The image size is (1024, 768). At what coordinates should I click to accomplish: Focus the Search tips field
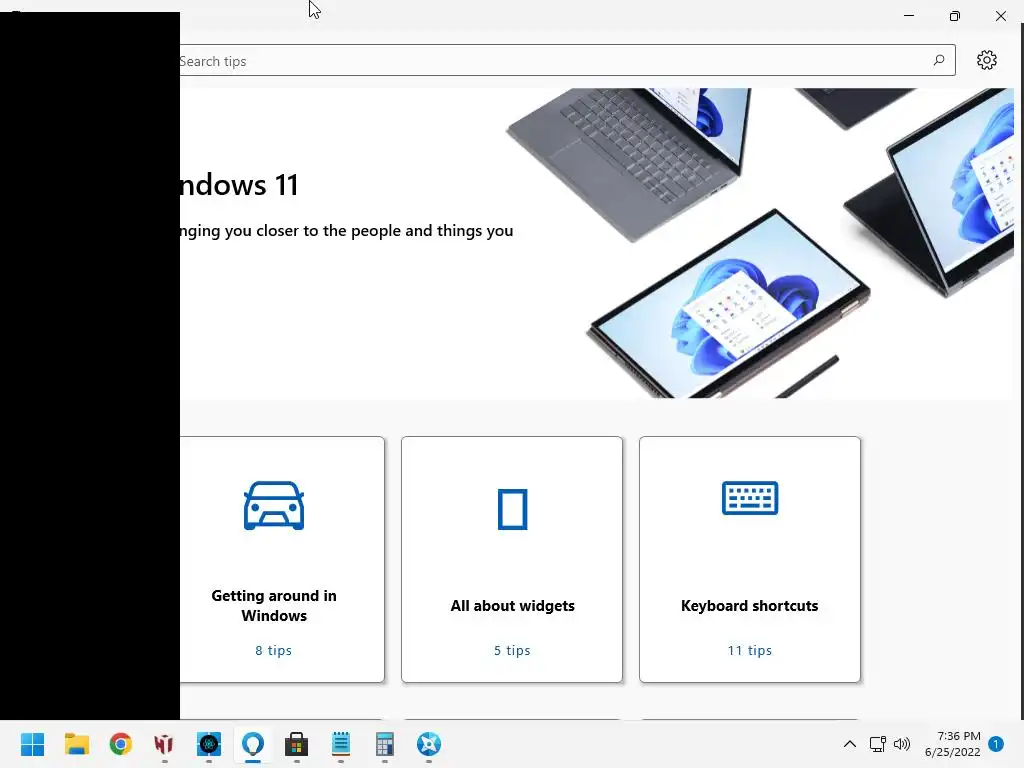(567, 60)
